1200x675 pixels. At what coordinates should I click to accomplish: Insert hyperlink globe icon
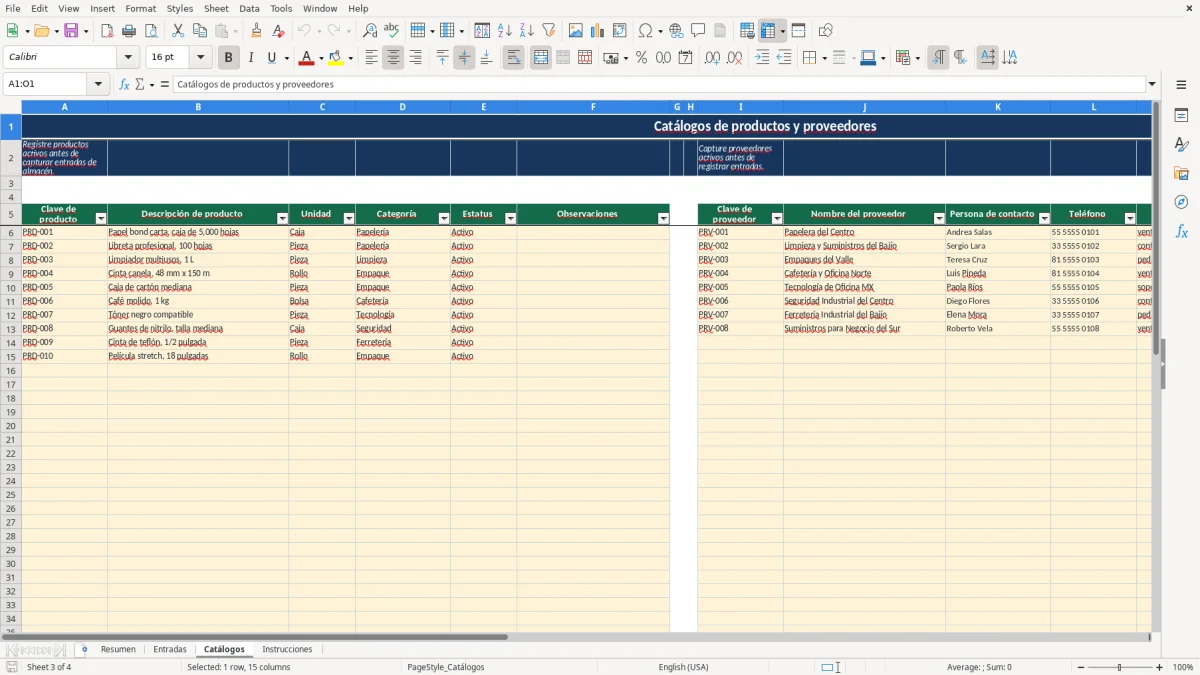point(676,31)
